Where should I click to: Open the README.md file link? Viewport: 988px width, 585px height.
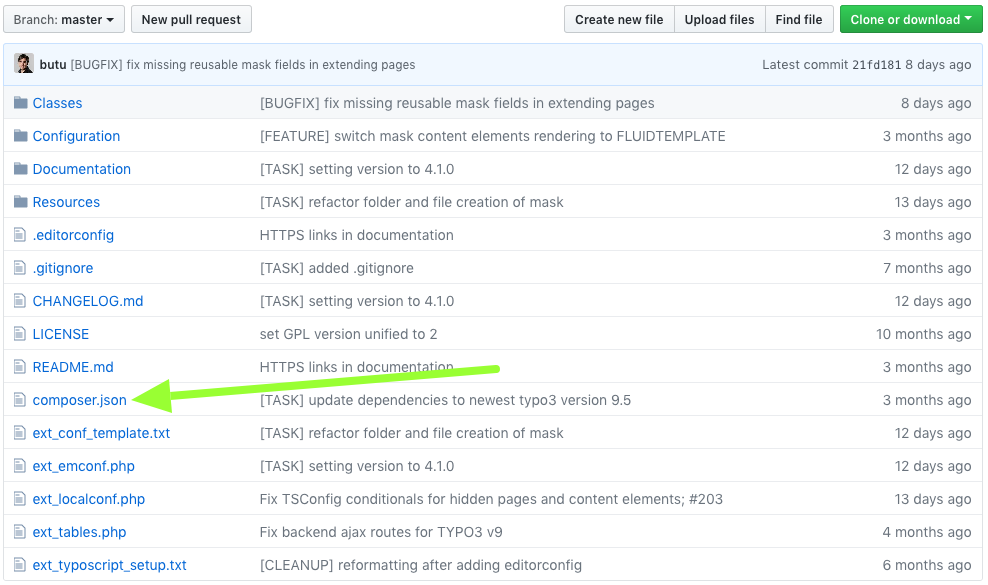tap(73, 367)
